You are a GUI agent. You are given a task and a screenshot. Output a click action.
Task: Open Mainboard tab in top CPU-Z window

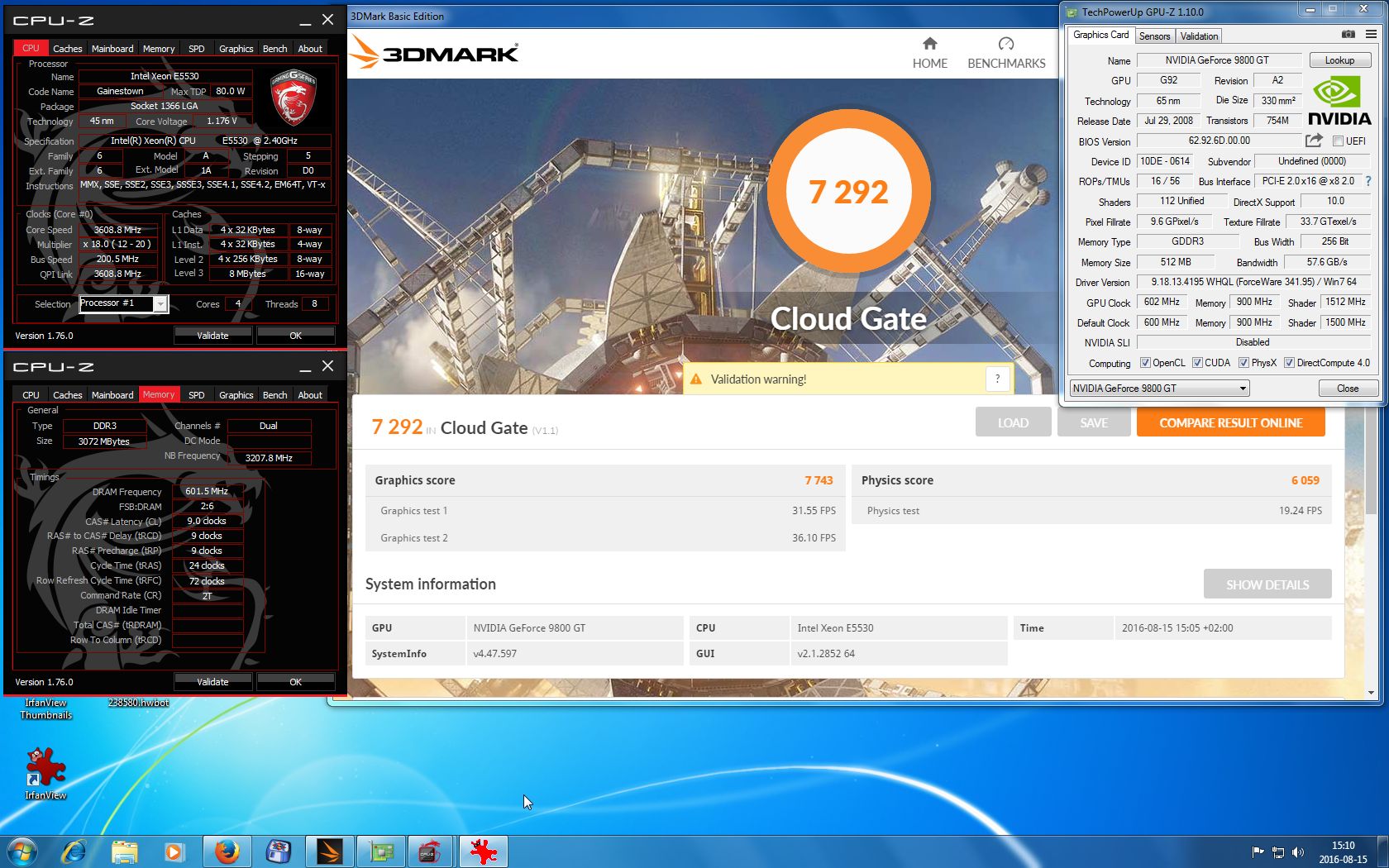112,49
